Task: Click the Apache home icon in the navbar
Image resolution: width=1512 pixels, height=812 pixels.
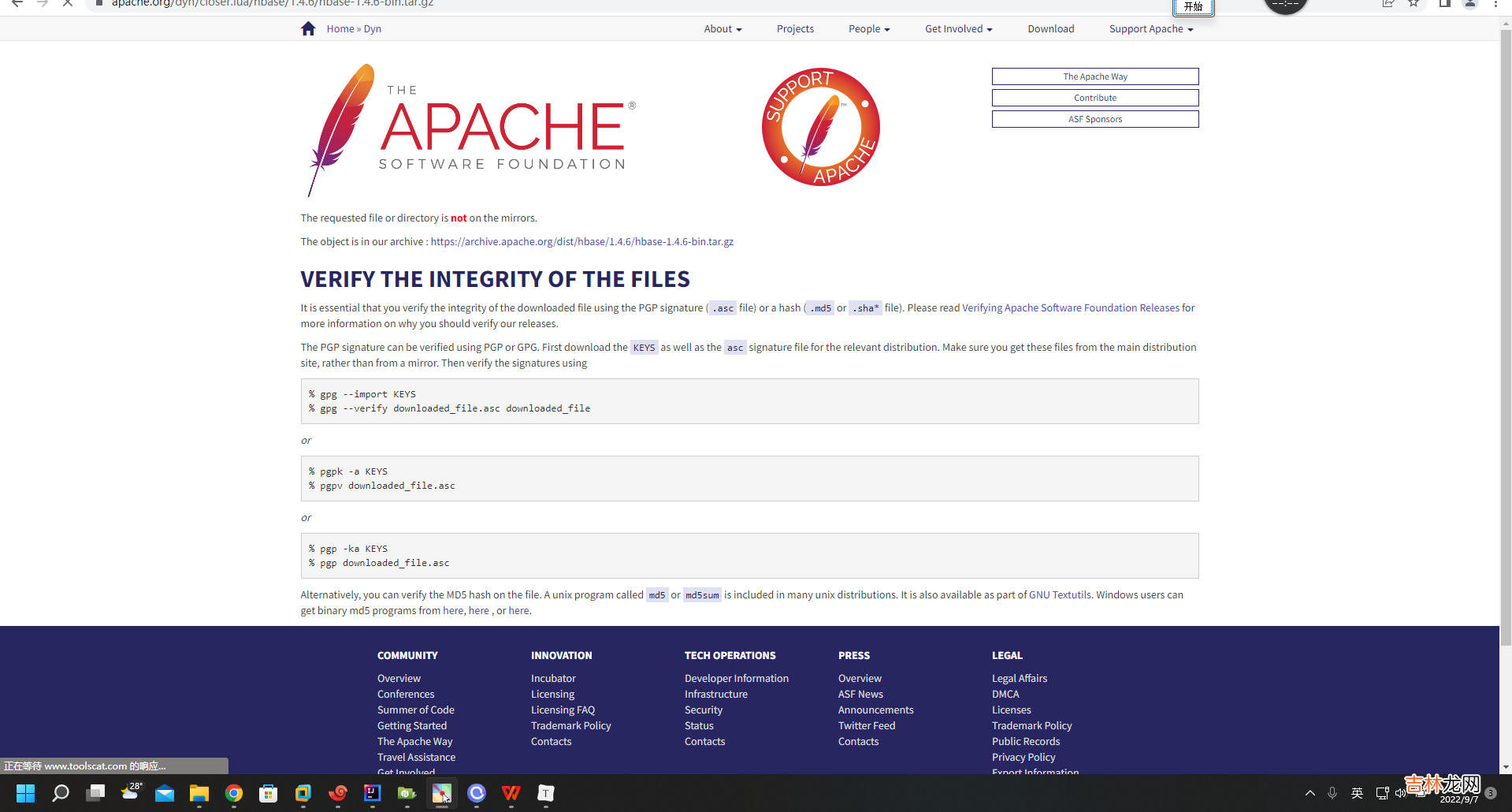Action: pyautogui.click(x=308, y=29)
